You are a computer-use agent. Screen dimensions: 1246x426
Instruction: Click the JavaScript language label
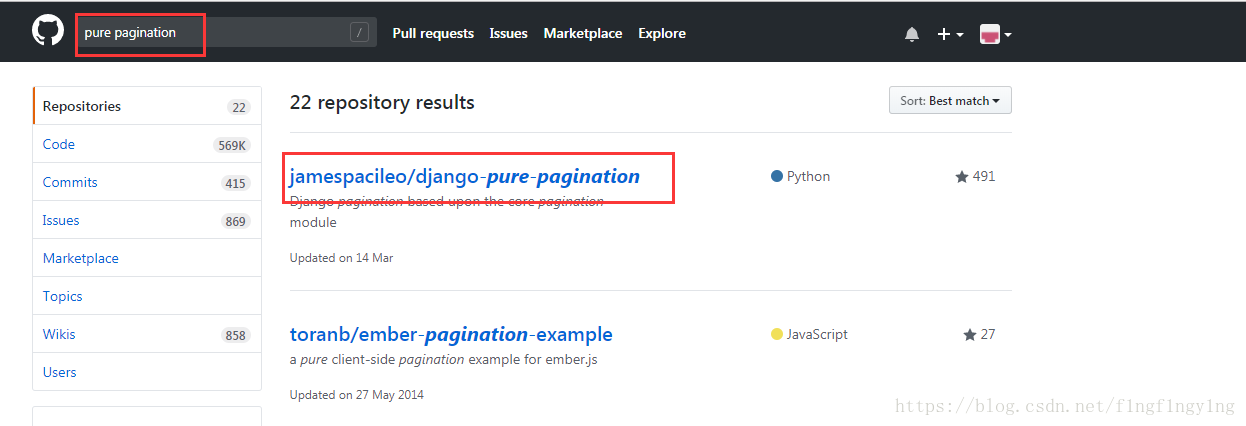point(817,334)
